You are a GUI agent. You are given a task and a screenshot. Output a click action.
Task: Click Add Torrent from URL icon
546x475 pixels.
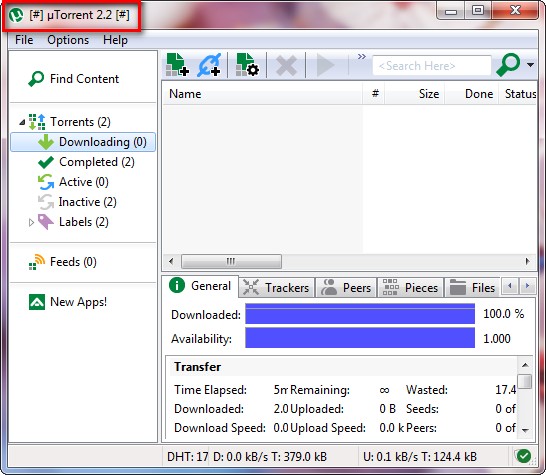click(209, 65)
